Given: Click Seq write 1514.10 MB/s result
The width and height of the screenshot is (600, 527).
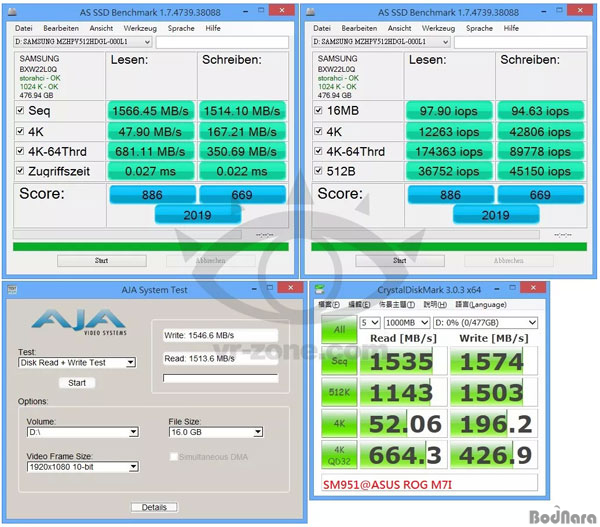Looking at the screenshot, I should (x=242, y=111).
